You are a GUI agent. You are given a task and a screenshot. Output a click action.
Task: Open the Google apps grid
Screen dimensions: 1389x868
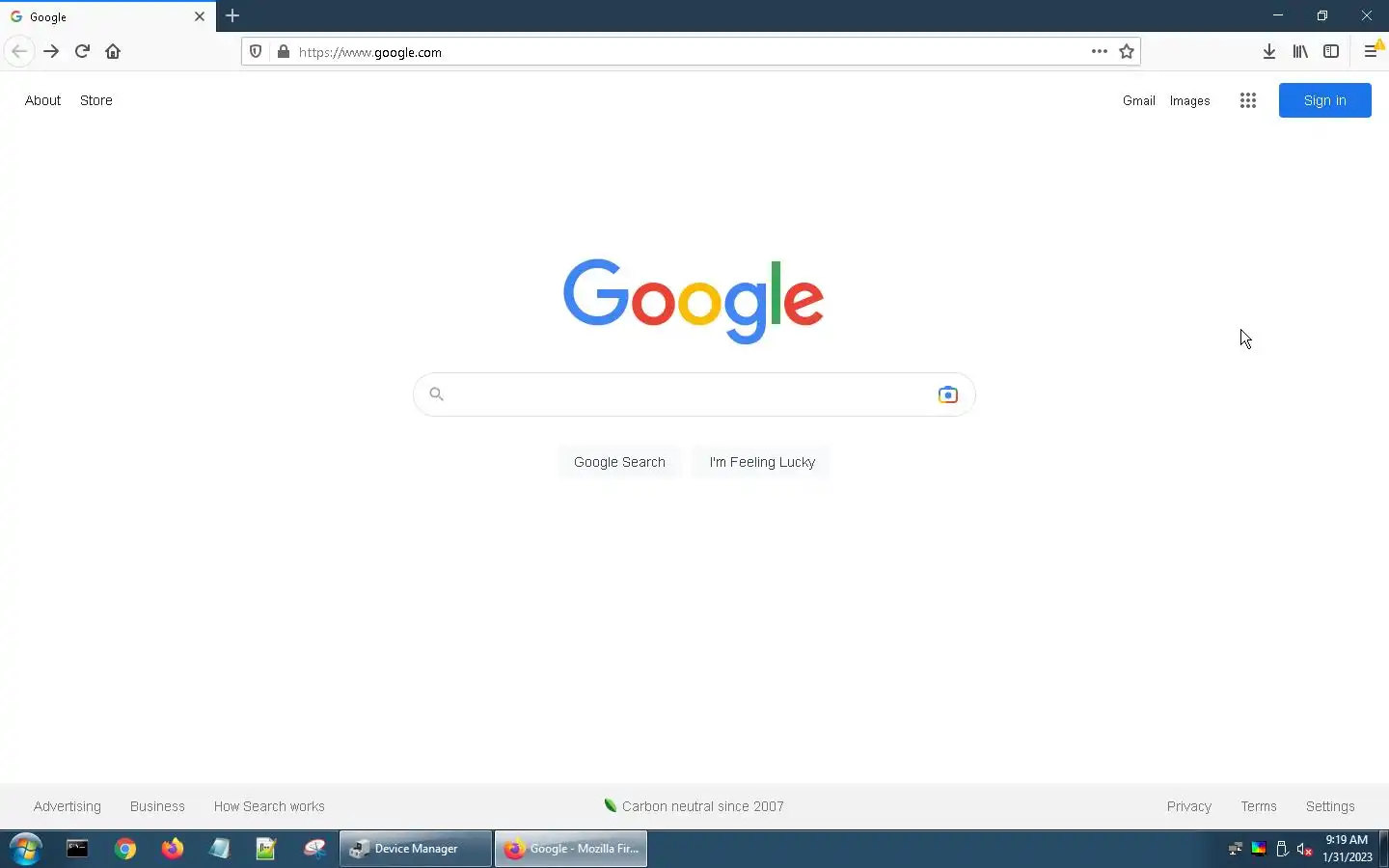coord(1247,100)
